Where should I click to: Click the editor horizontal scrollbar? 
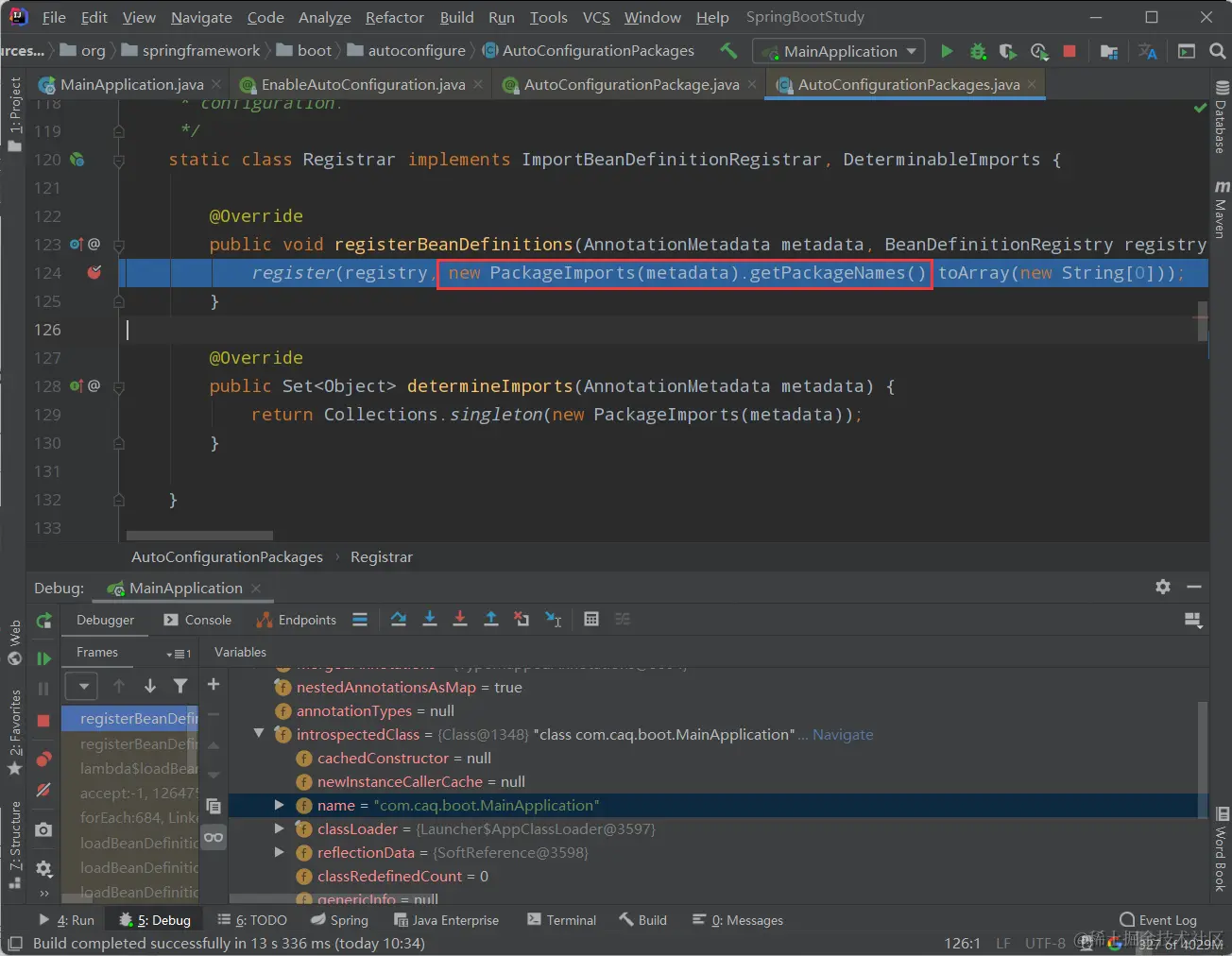tap(199, 536)
